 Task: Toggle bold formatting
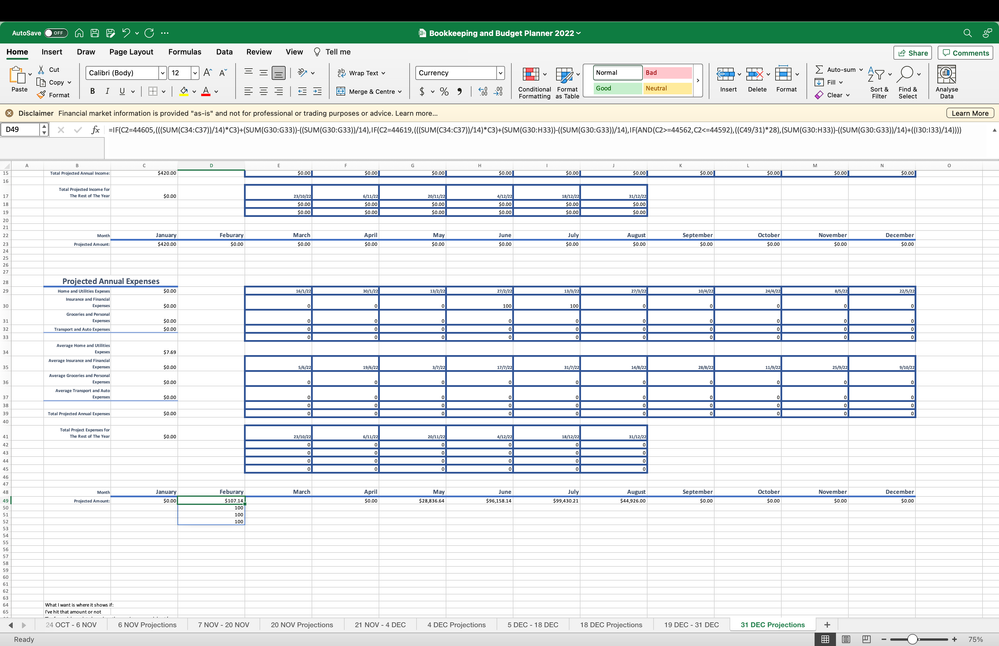[x=91, y=90]
